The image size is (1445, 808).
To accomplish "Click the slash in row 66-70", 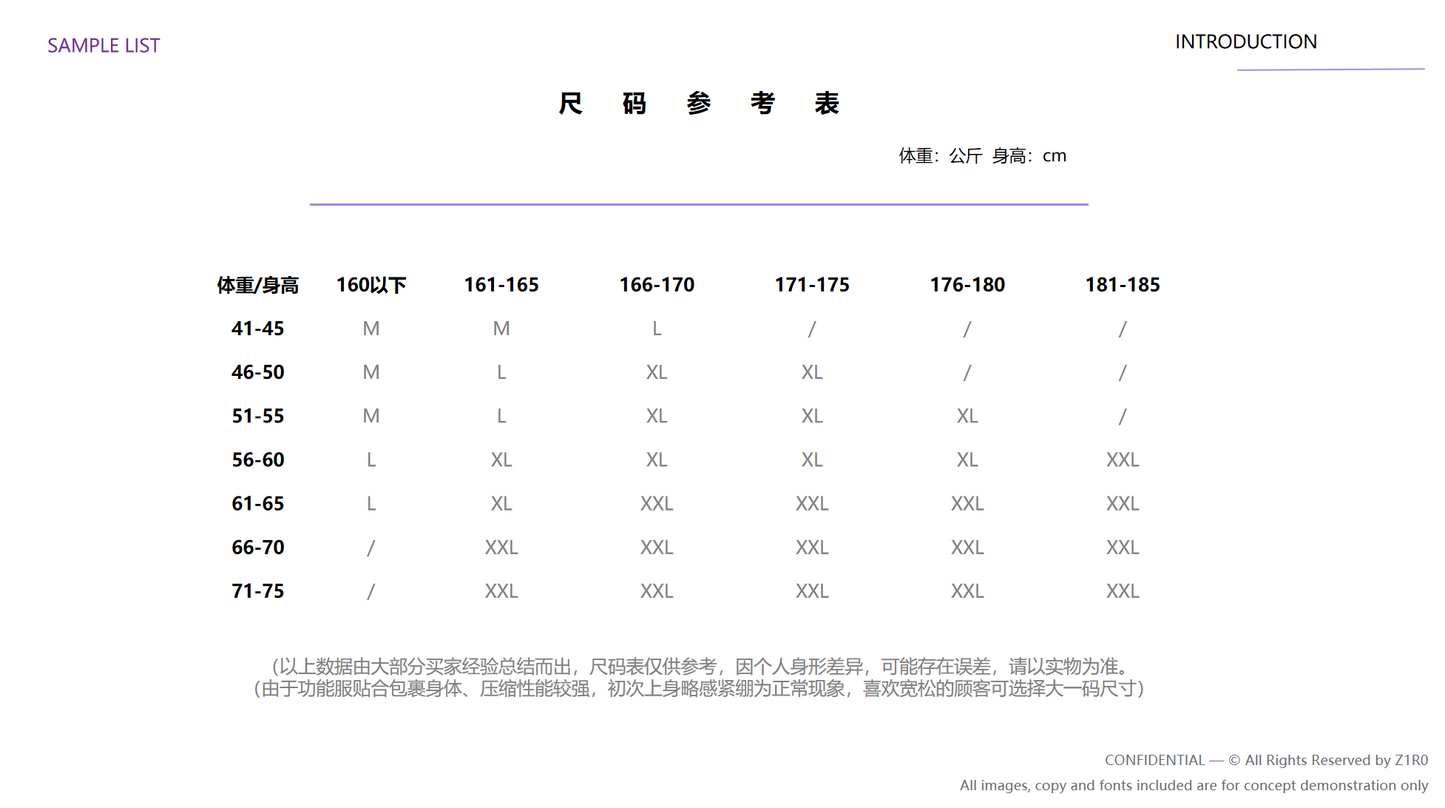I will (371, 548).
